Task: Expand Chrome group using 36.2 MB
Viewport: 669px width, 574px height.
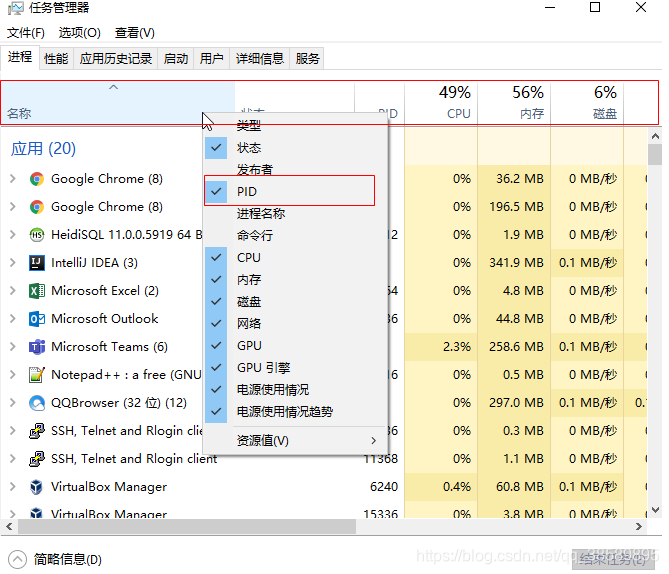Action: point(13,179)
